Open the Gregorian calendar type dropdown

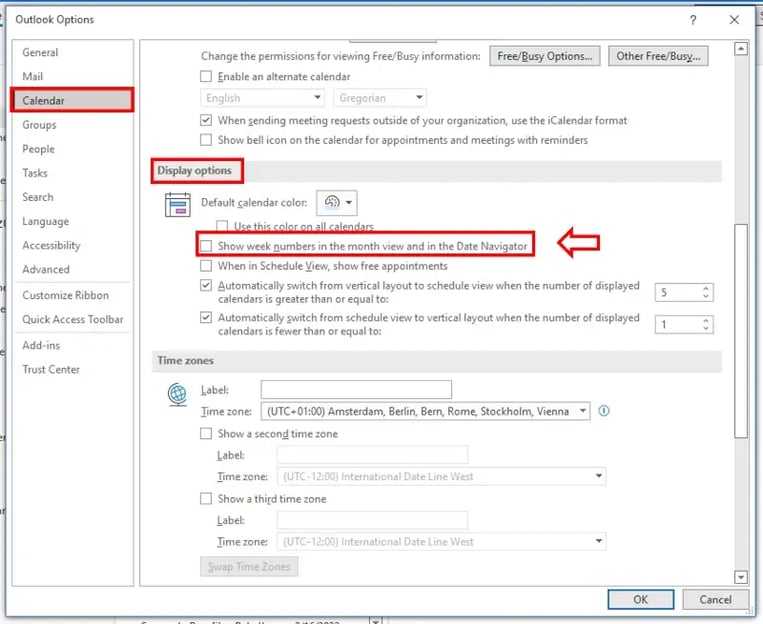tap(380, 98)
